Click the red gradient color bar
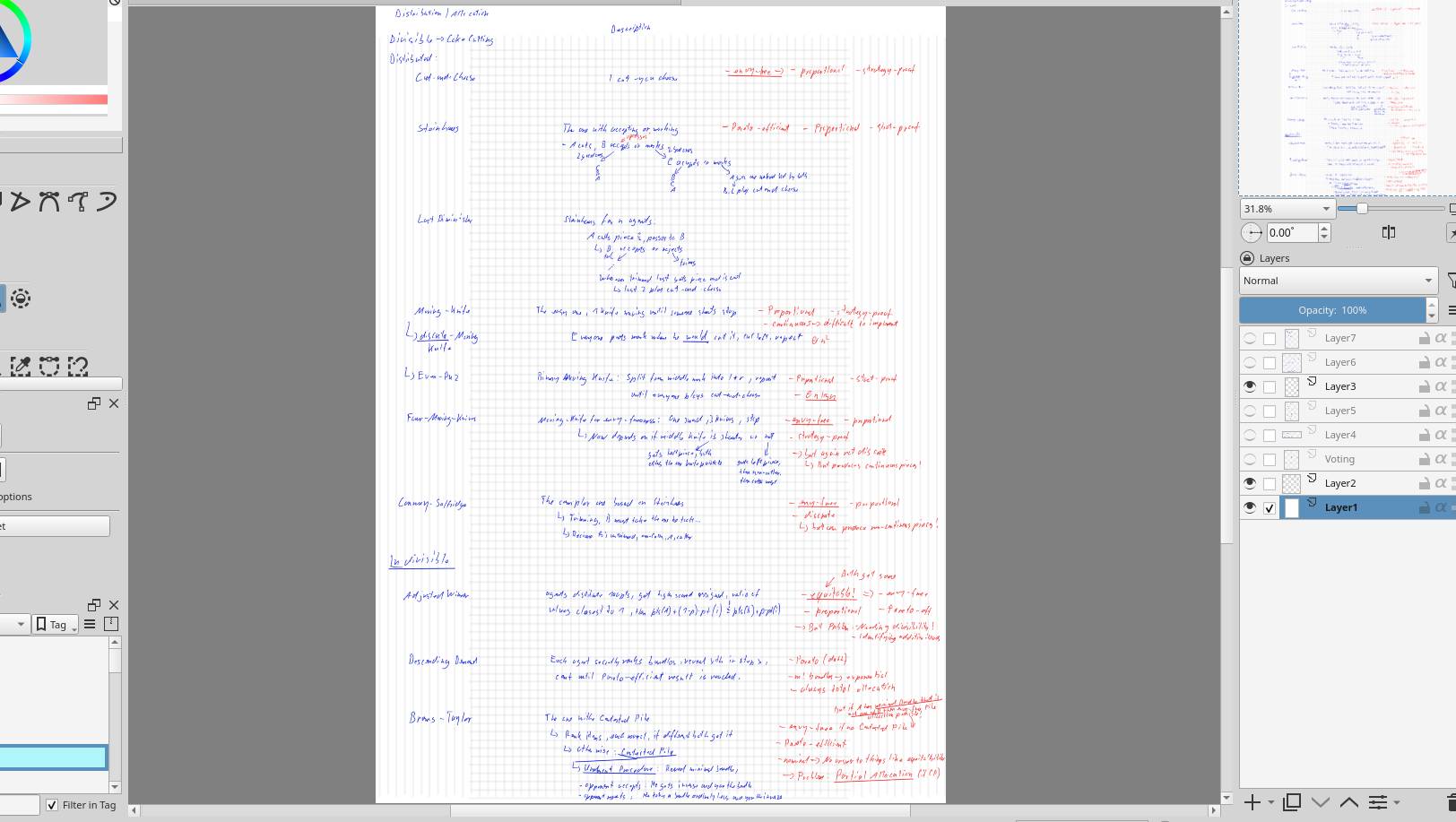Viewport: 1456px width, 822px height. [54, 100]
